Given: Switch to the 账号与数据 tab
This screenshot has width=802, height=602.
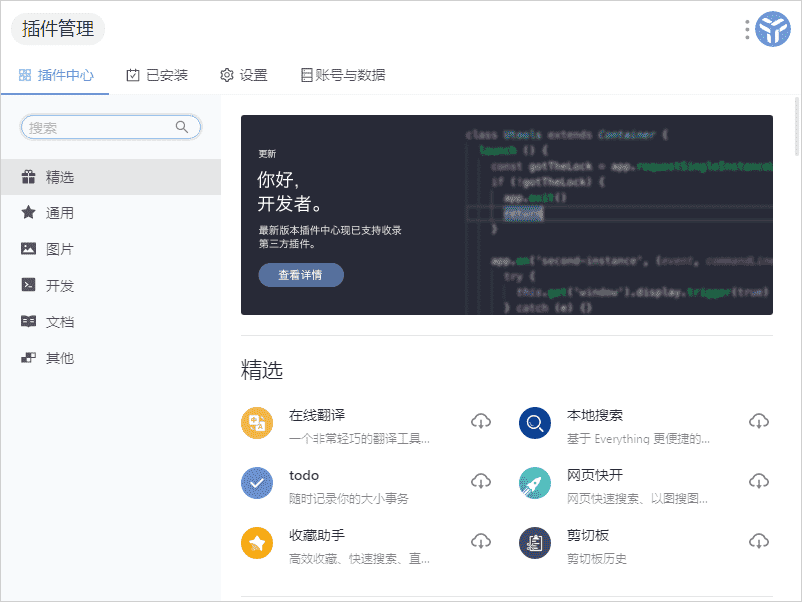Looking at the screenshot, I should pyautogui.click(x=343, y=74).
